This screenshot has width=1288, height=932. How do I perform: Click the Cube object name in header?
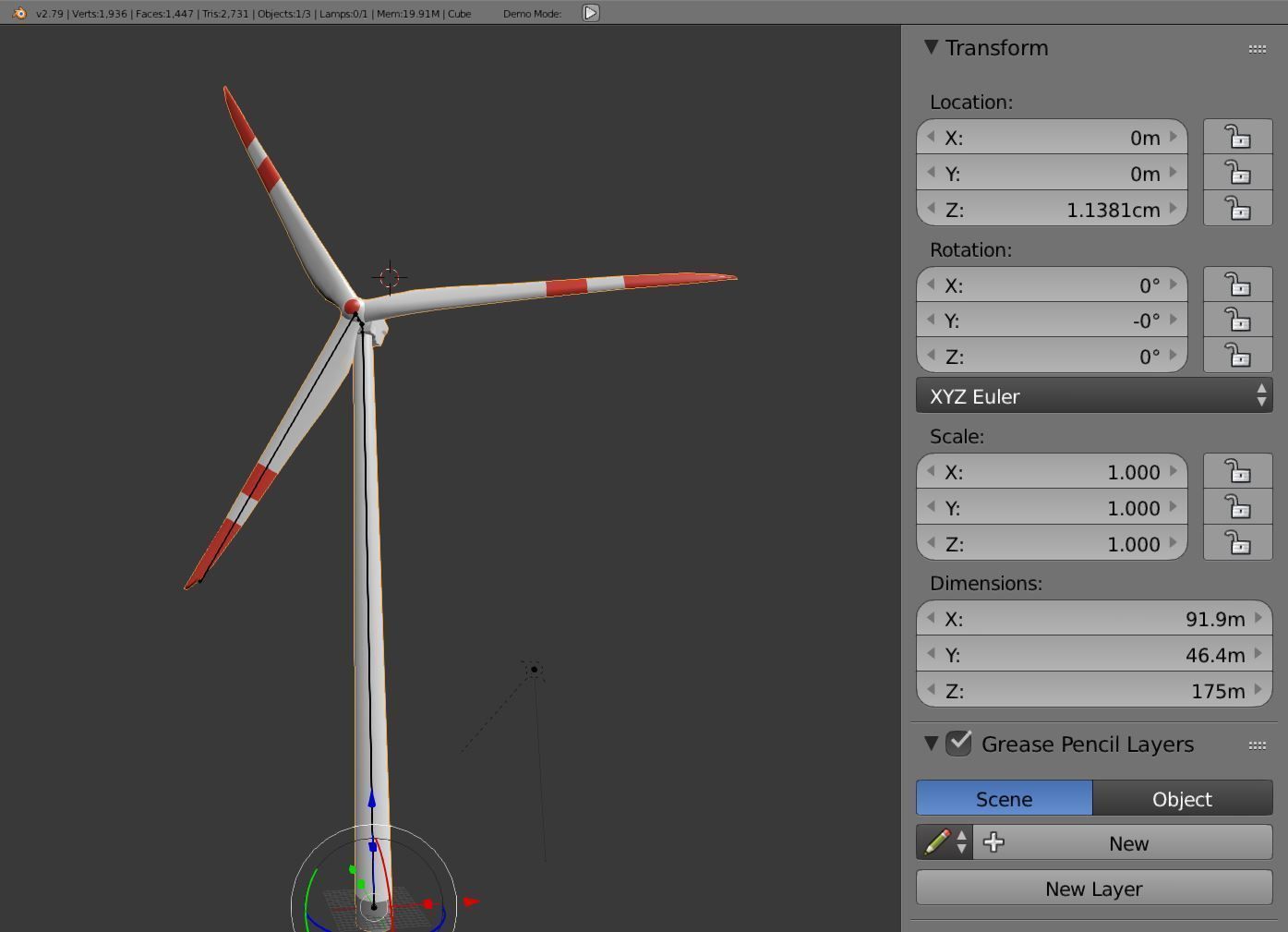(x=459, y=14)
